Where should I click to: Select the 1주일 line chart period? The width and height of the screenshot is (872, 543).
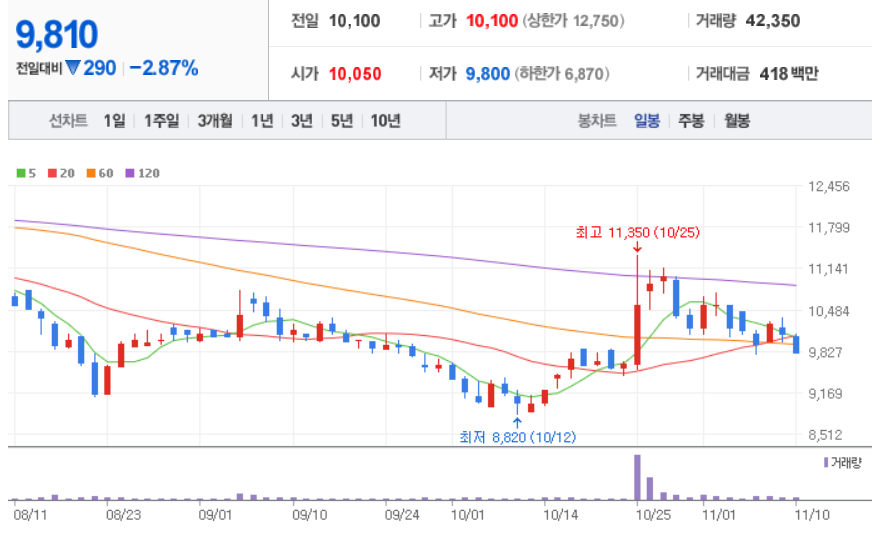tap(161, 120)
